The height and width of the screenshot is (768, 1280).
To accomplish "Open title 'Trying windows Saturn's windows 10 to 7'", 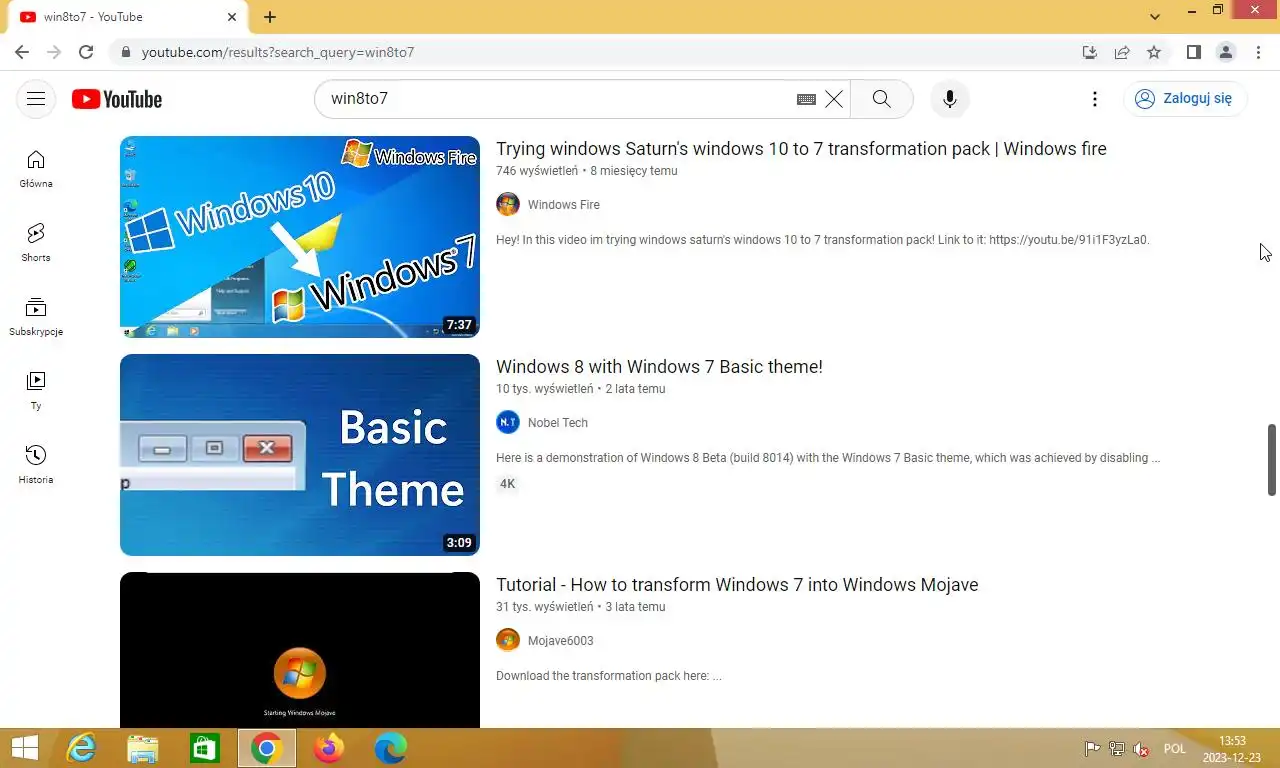I will [x=801, y=149].
